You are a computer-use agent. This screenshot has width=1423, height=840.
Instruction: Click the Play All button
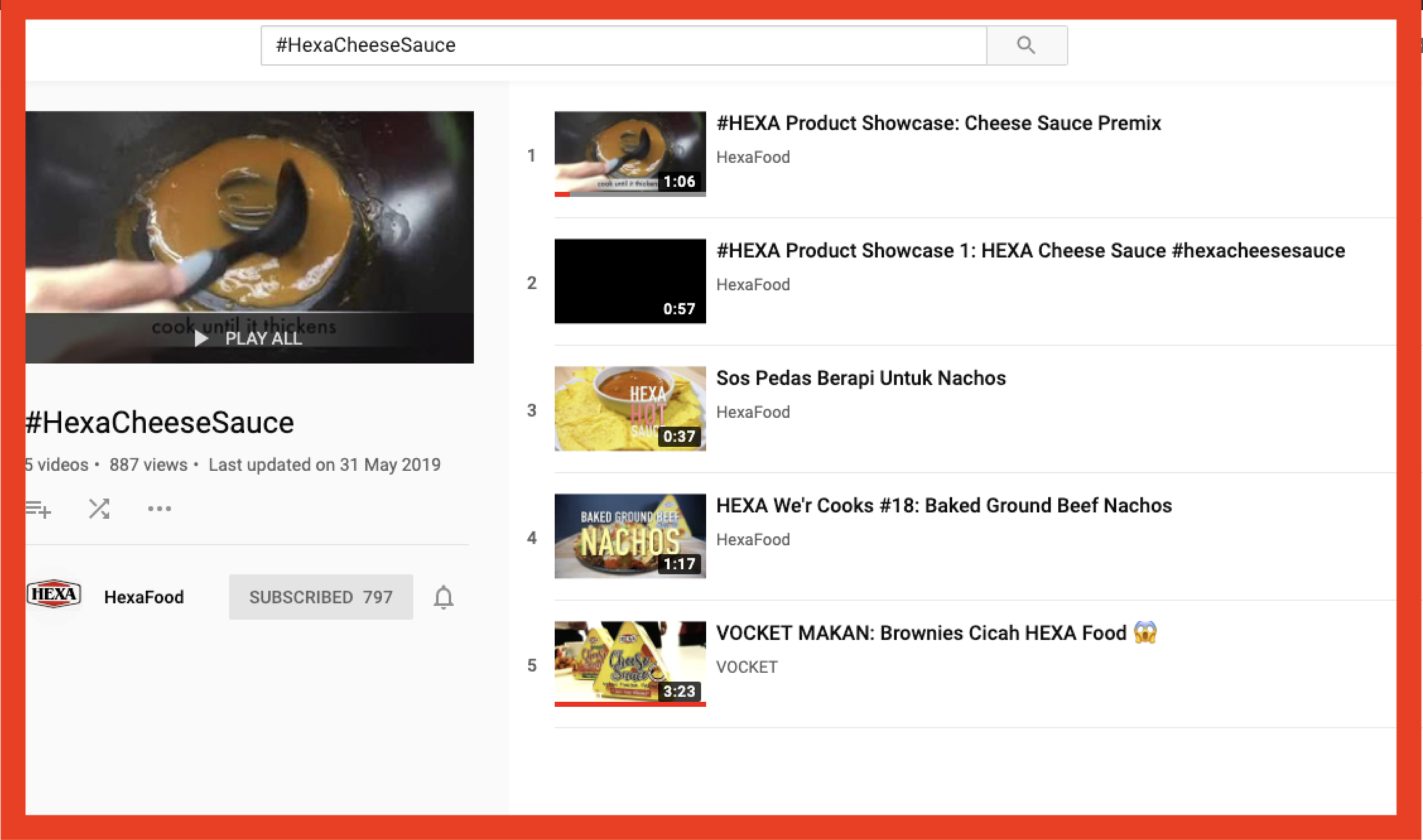tap(249, 339)
